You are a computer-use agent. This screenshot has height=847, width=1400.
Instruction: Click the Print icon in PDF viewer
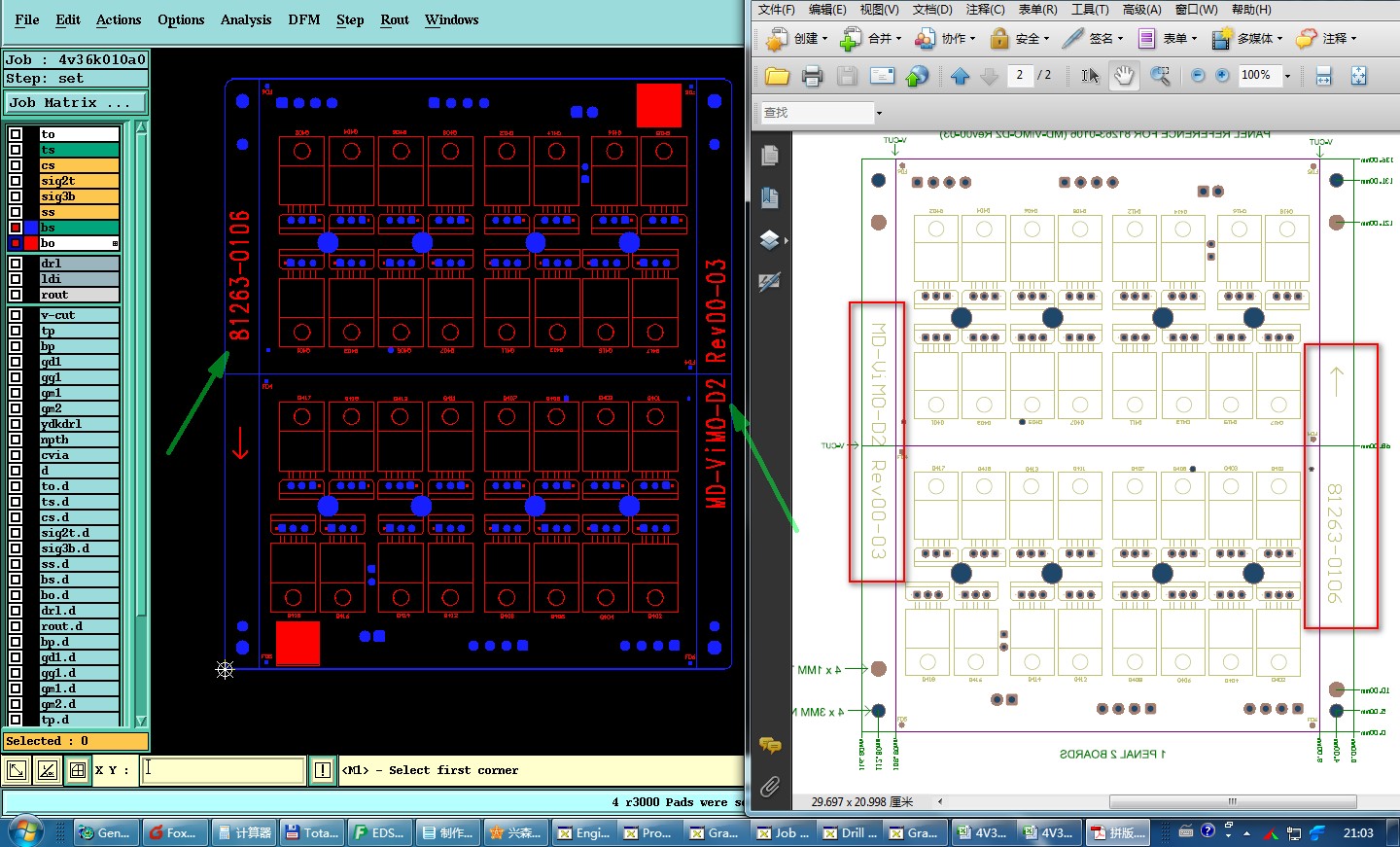tap(813, 76)
